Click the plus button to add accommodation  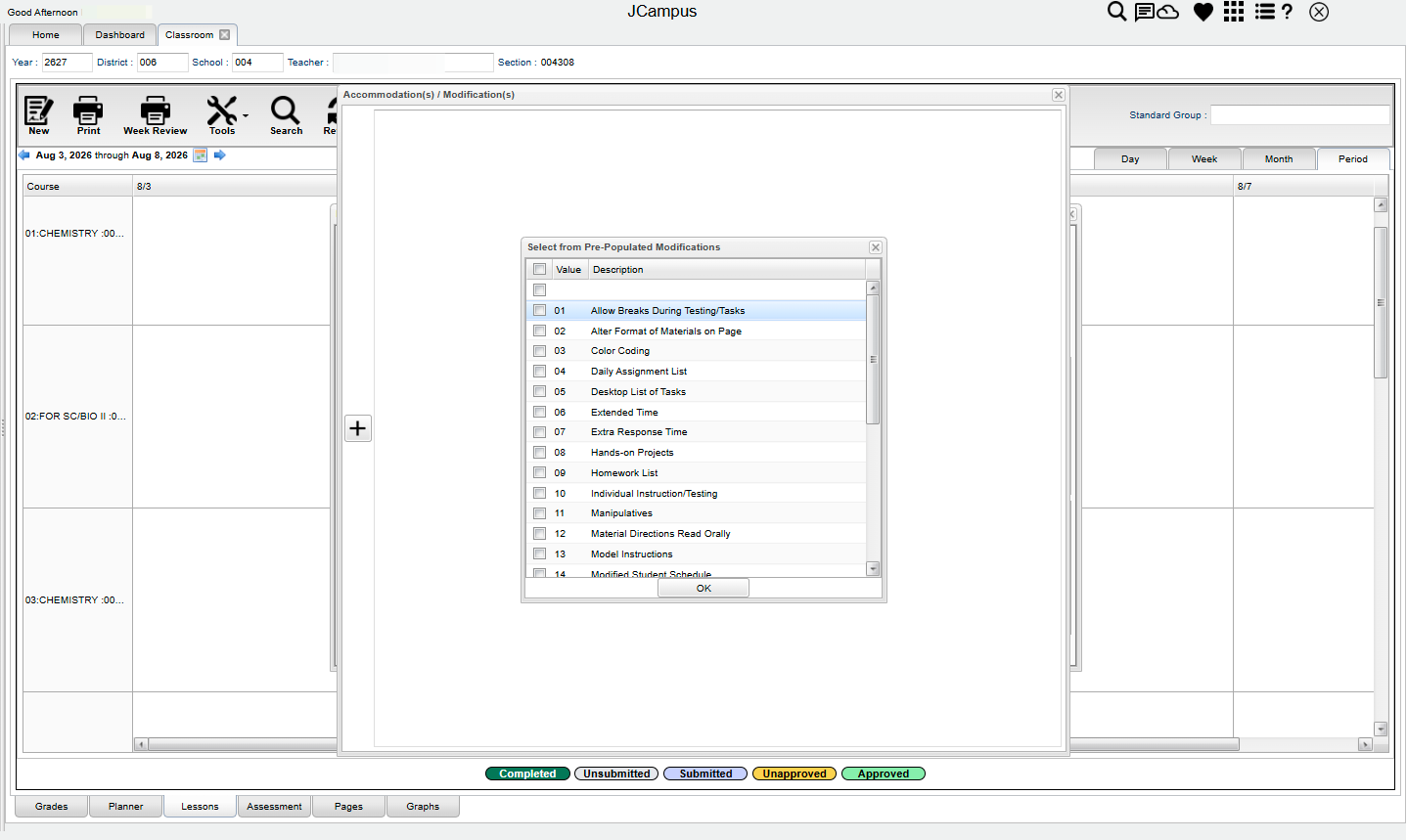tap(358, 428)
